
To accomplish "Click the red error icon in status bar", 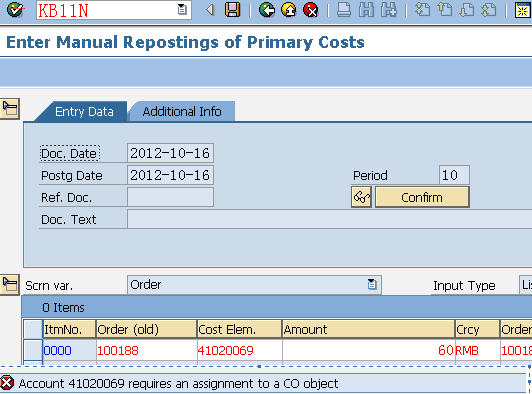I will (7, 383).
